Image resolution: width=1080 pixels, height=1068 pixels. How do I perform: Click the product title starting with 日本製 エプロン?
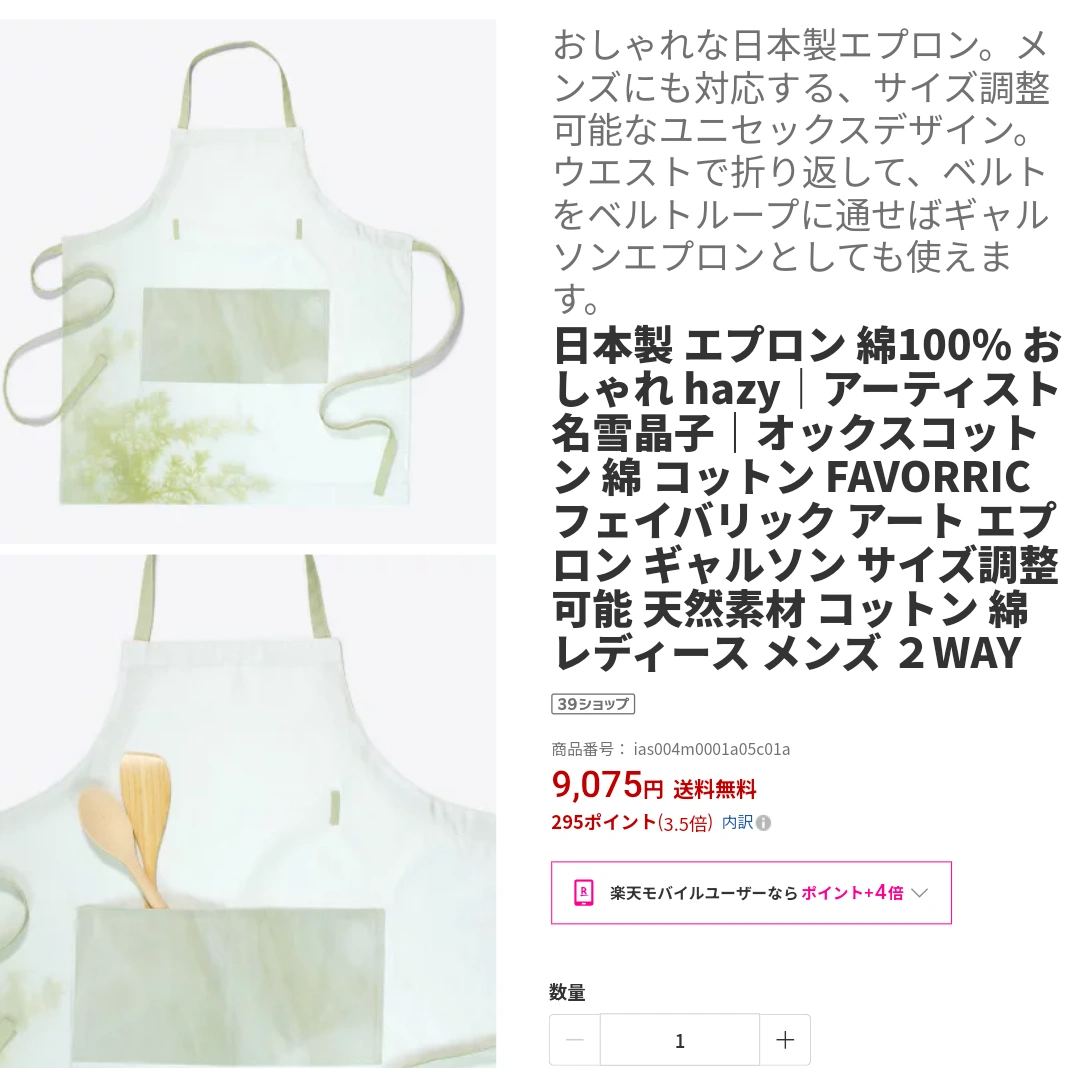tap(806, 499)
